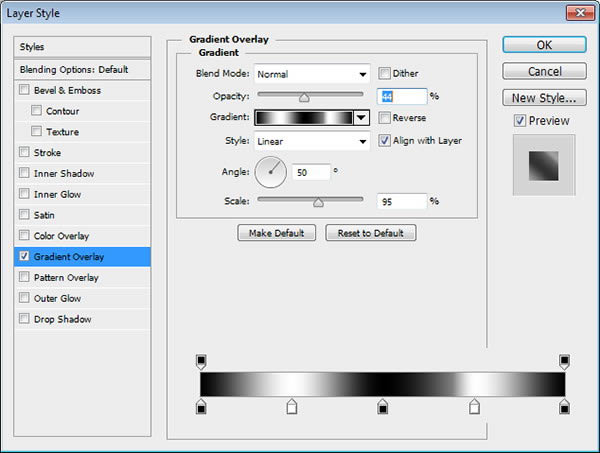
Task: Select the Stroke style entry
Action: coord(82,152)
